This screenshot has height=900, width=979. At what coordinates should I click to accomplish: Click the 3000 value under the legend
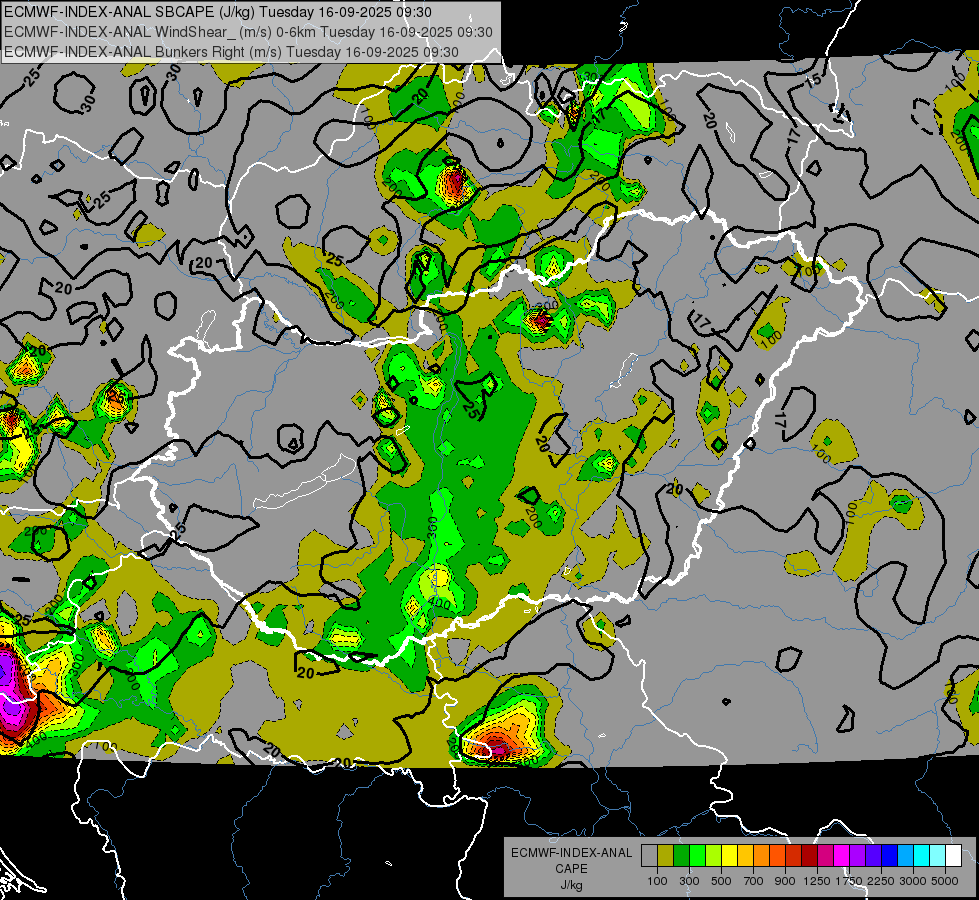[913, 881]
